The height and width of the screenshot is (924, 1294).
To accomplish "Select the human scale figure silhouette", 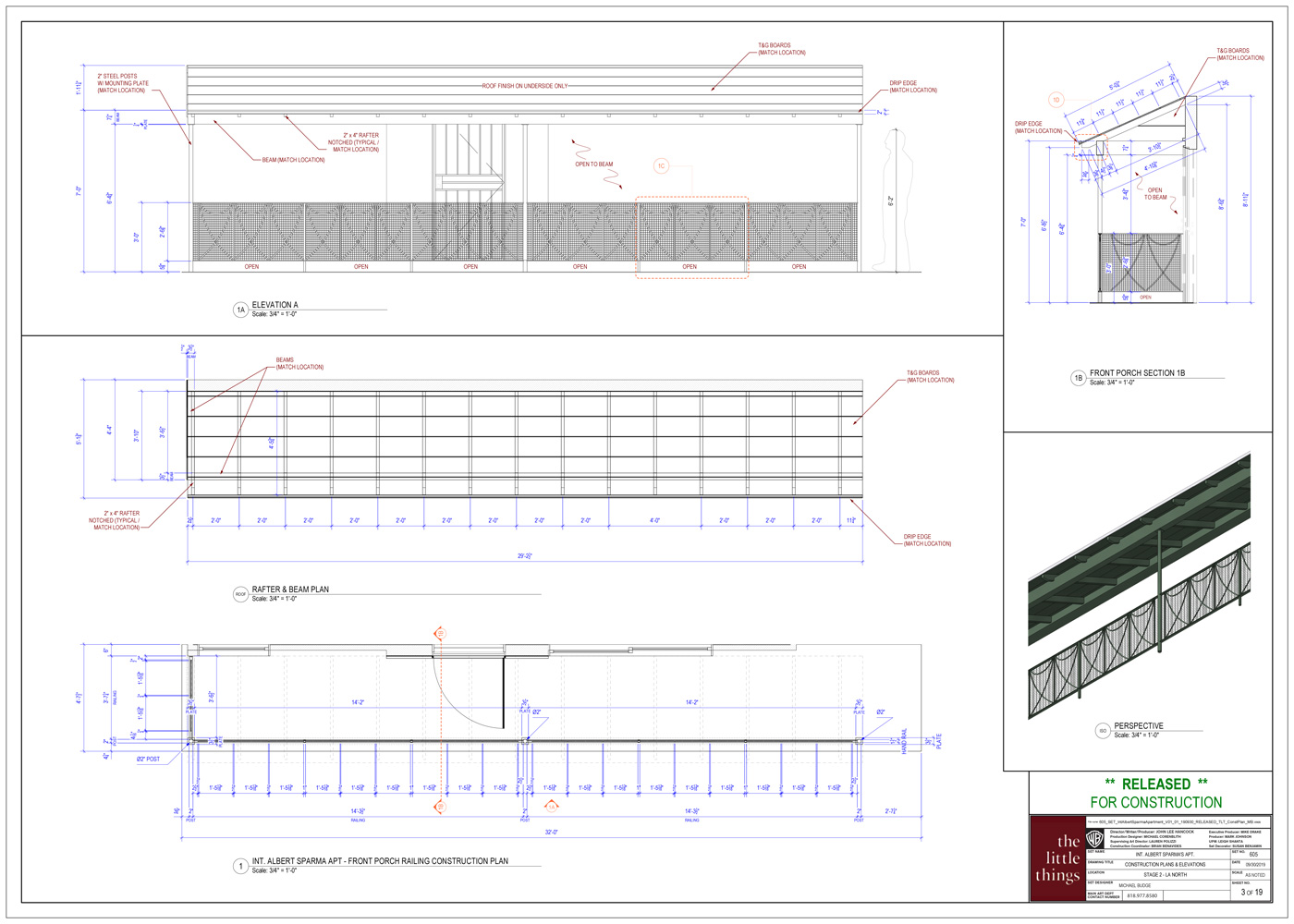I will (890, 201).
